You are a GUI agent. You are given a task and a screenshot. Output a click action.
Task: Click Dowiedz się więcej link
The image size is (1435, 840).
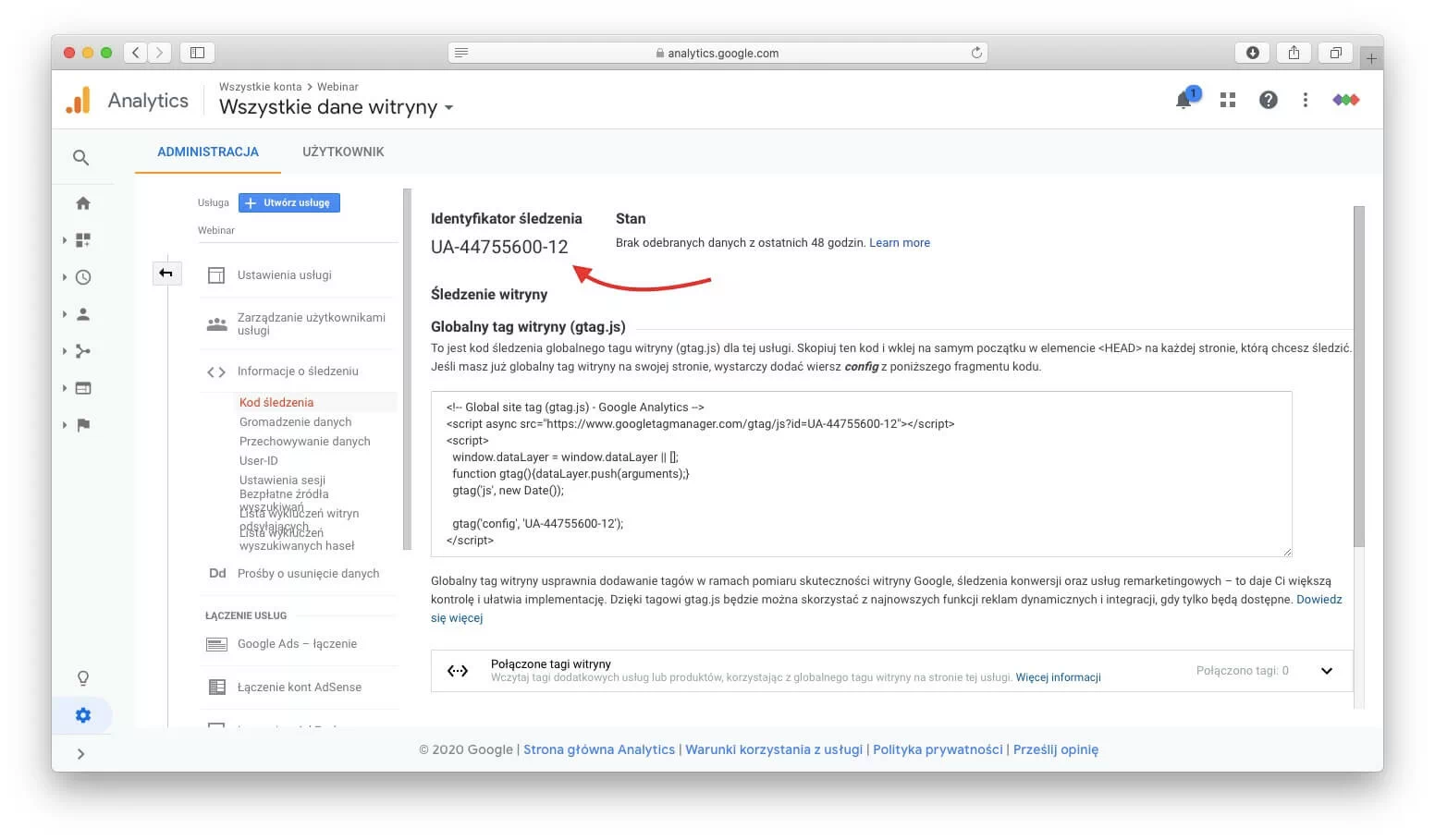1319,600
